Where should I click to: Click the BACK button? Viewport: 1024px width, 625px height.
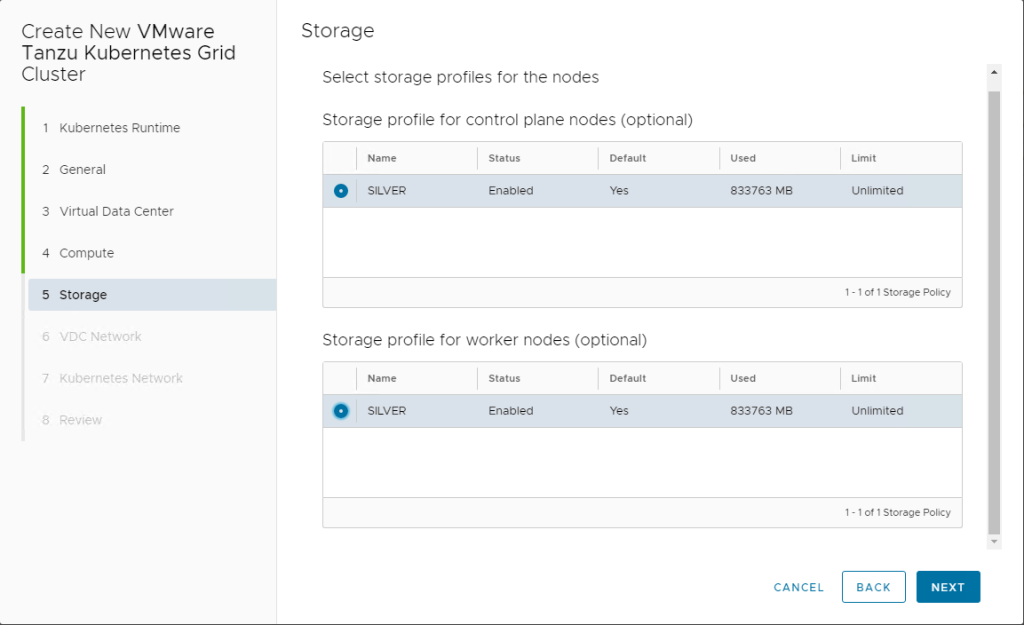coord(873,586)
